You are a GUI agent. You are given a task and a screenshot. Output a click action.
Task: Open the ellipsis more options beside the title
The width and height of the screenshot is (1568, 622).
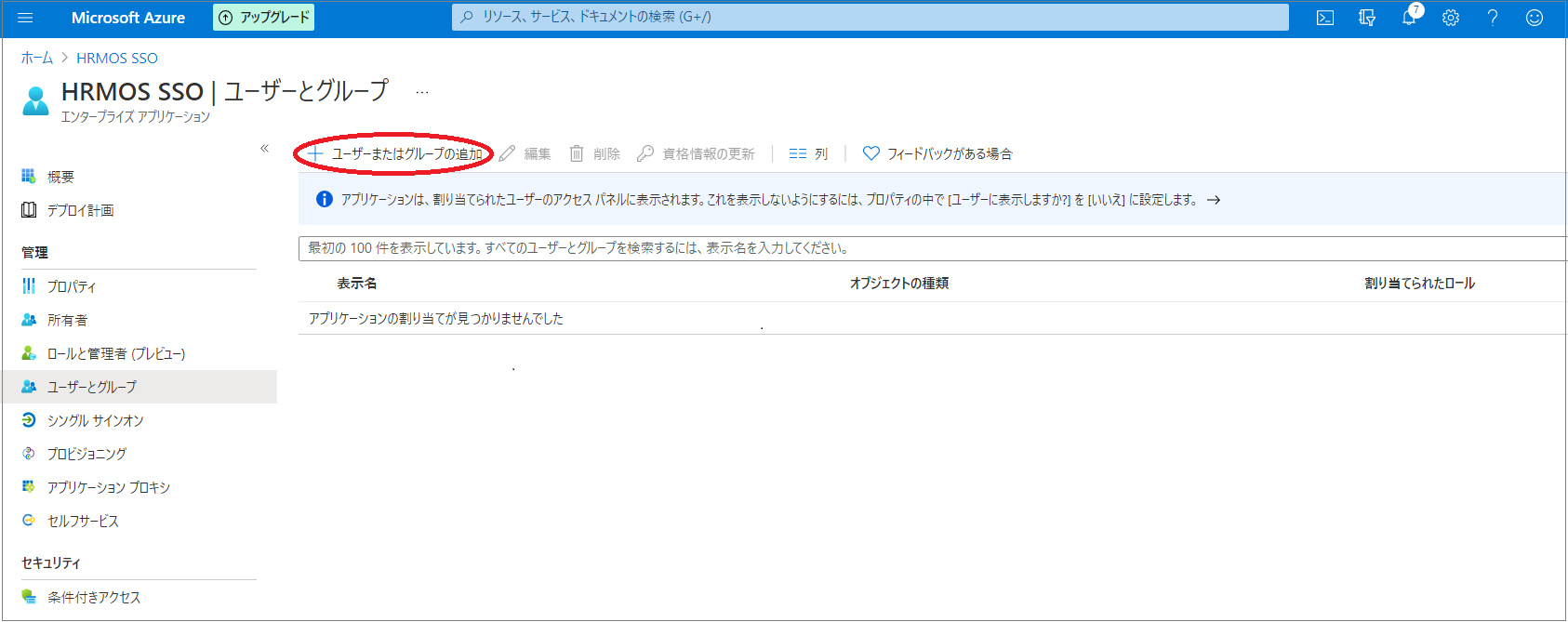pos(422,92)
